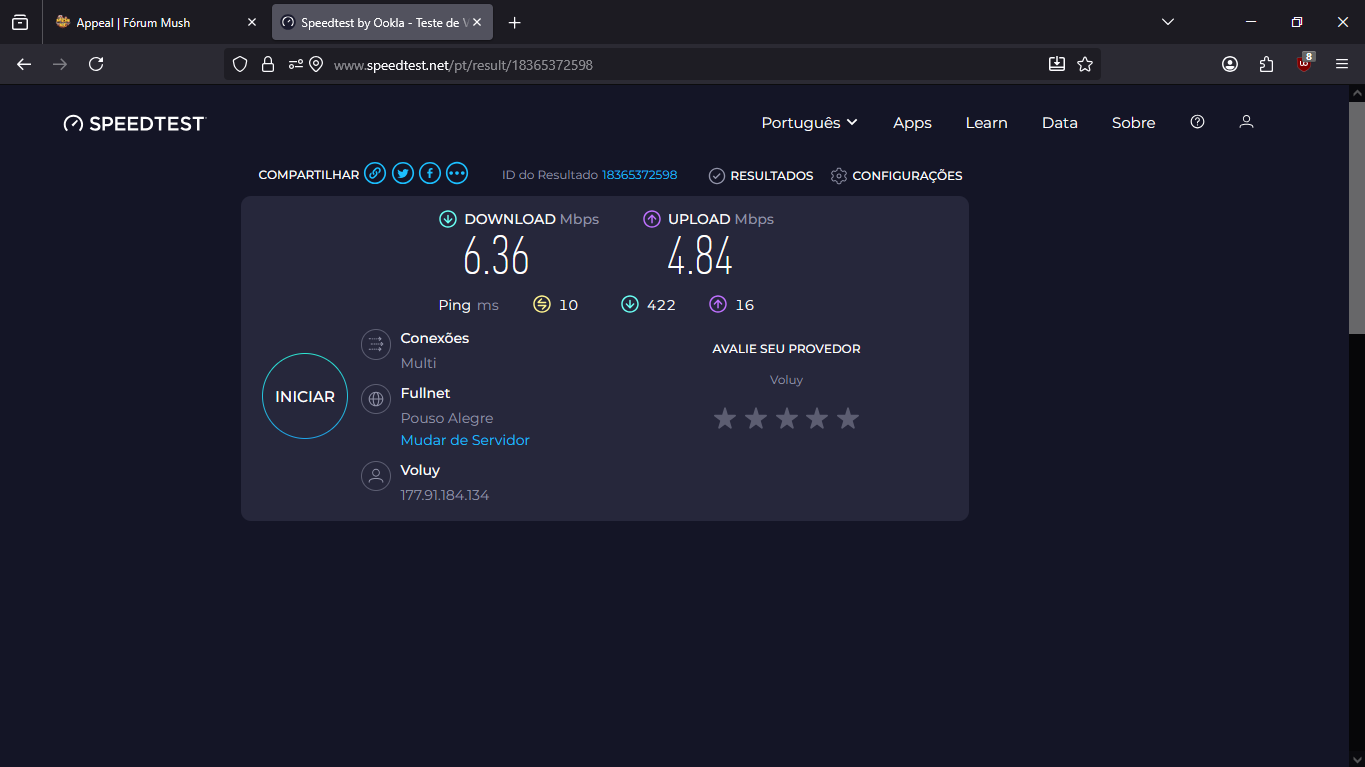Viewport: 1365px width, 767px height.
Task: Click the download speed value 6.36
Action: click(x=496, y=257)
